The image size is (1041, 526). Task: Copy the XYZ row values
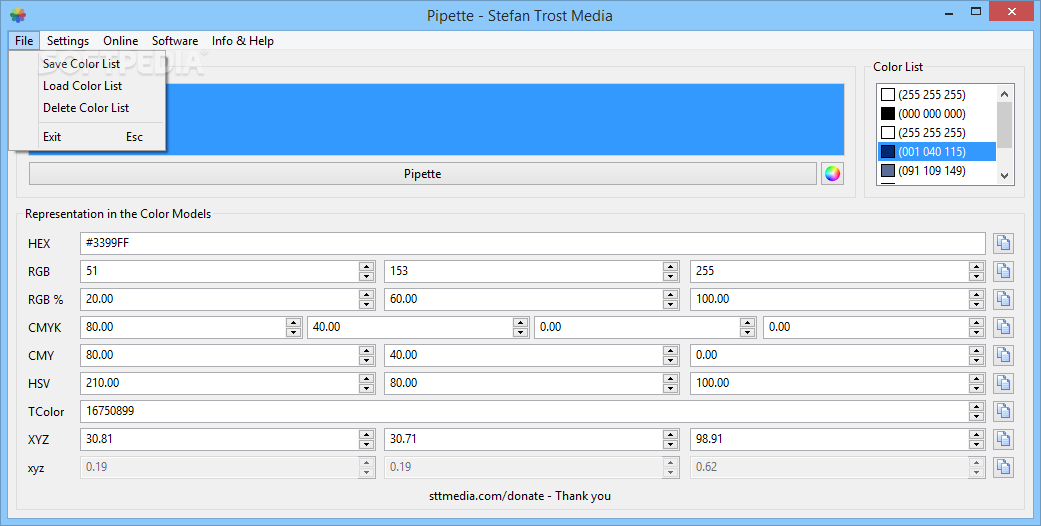click(x=1003, y=439)
